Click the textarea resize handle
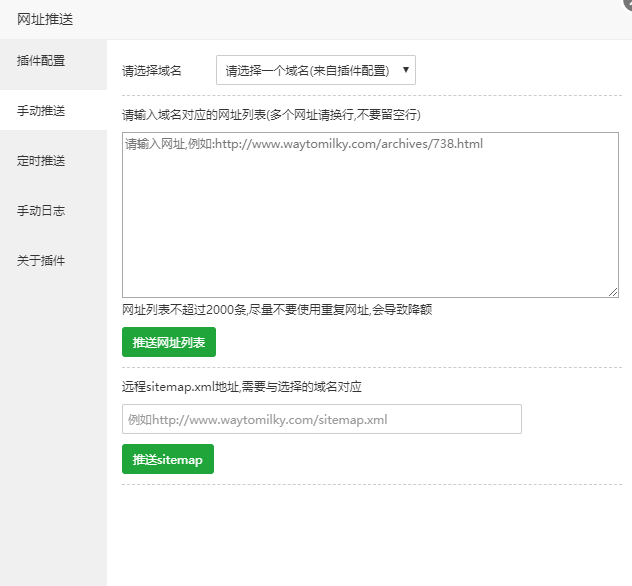This screenshot has width=632, height=586. point(613,292)
